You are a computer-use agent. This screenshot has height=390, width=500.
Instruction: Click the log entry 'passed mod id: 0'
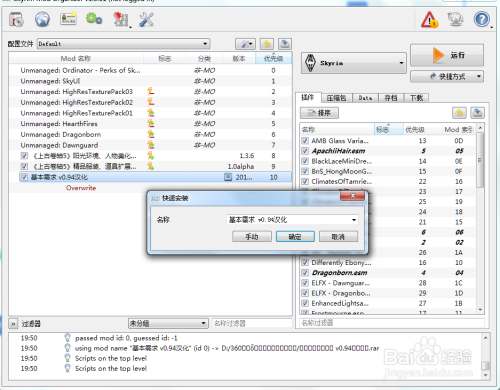(126, 338)
